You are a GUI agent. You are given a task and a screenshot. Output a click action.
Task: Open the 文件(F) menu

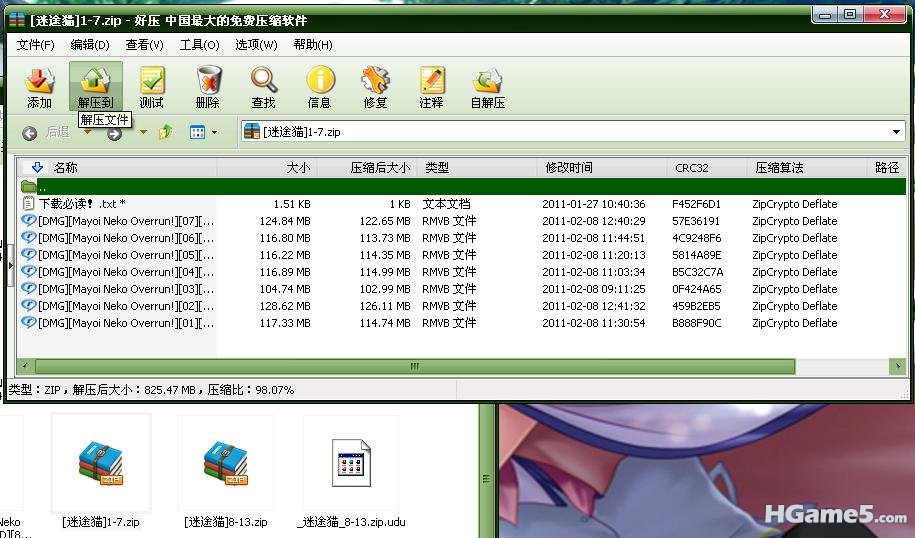click(35, 45)
